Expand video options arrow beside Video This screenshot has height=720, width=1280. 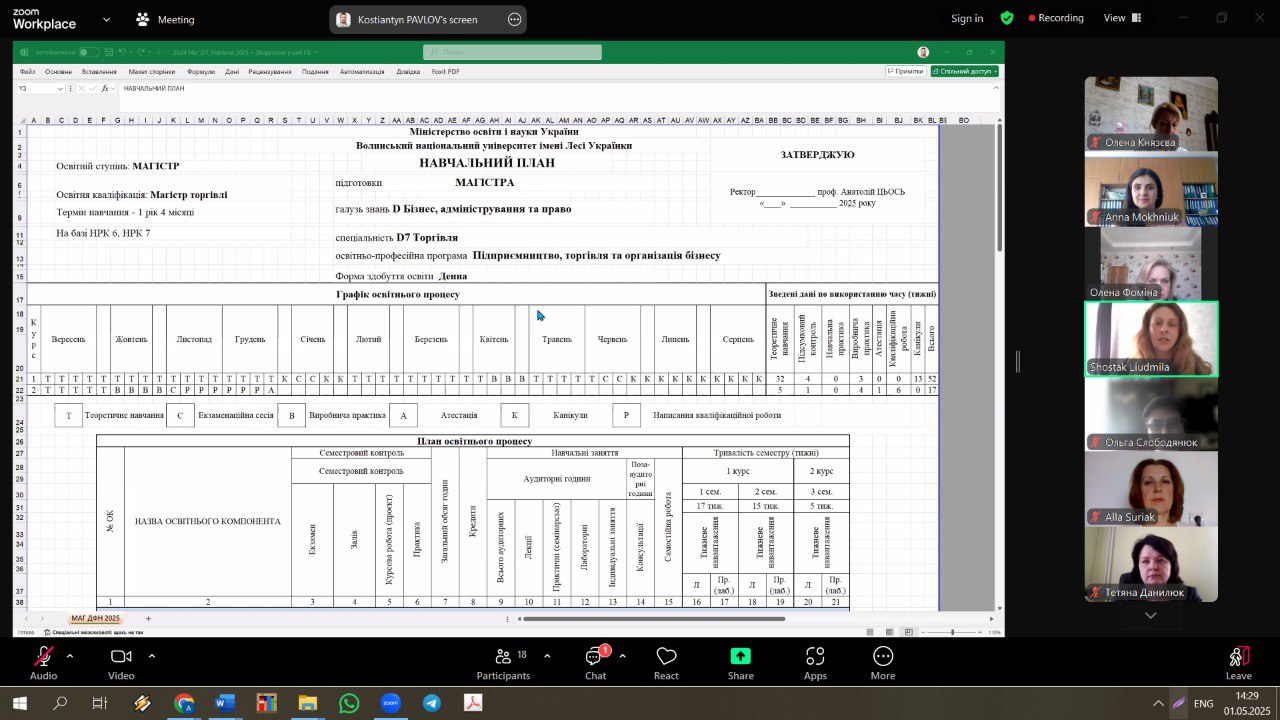tap(152, 656)
